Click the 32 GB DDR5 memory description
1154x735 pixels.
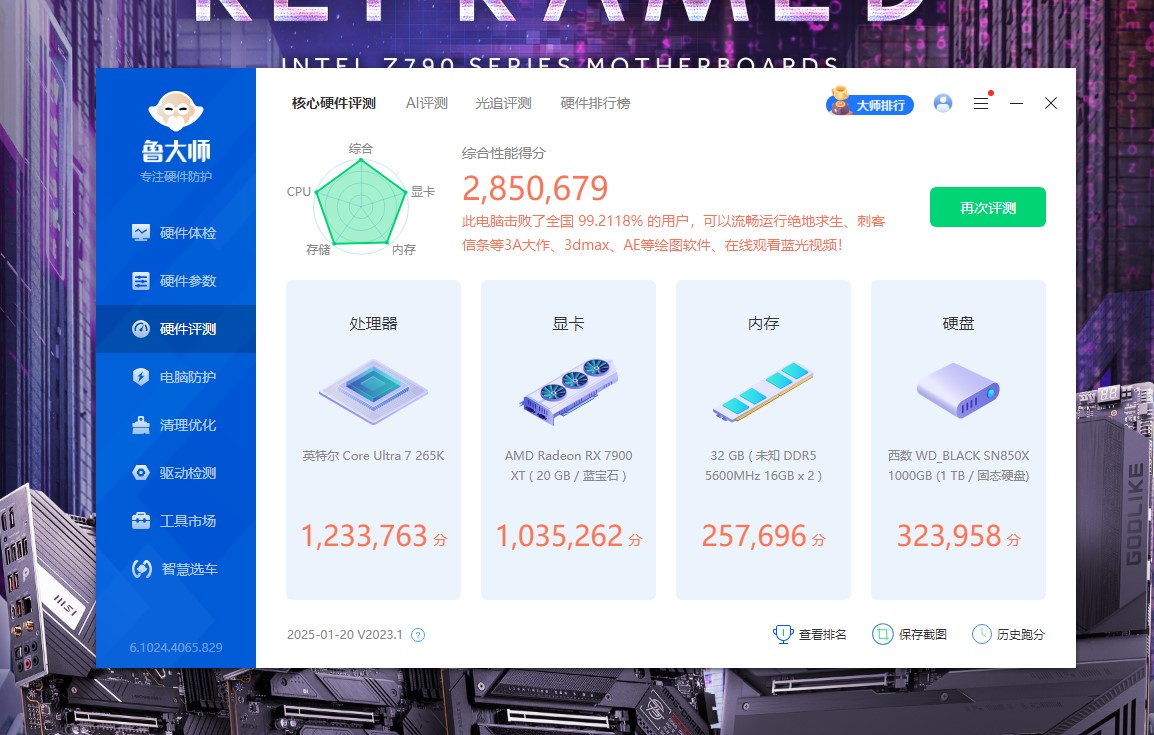763,466
